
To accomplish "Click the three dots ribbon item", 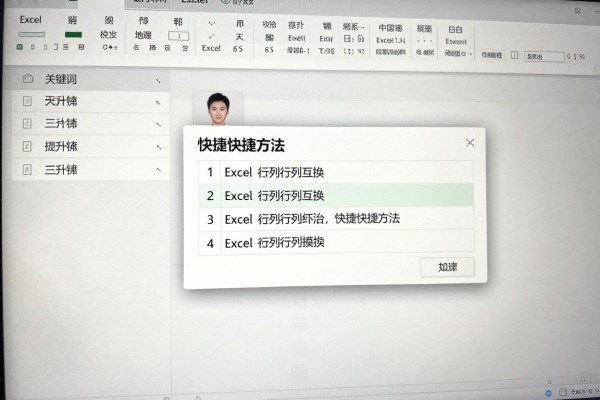I will pos(424,41).
